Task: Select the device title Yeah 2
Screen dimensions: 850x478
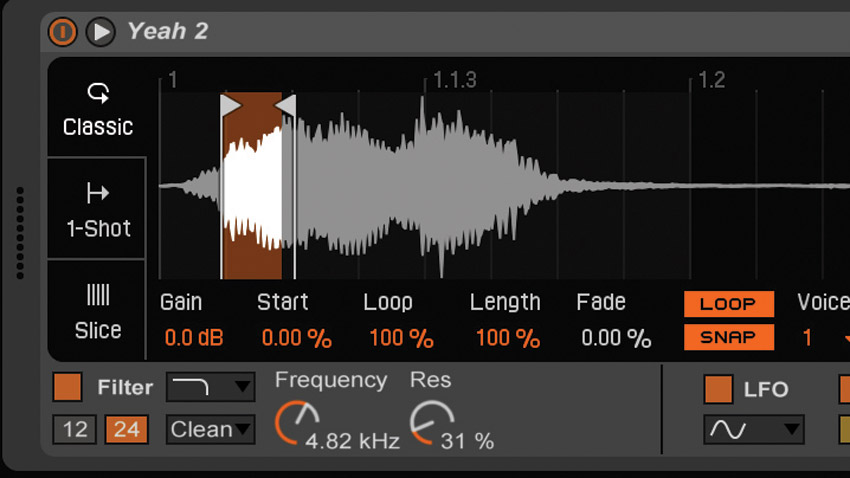Action: [x=168, y=31]
